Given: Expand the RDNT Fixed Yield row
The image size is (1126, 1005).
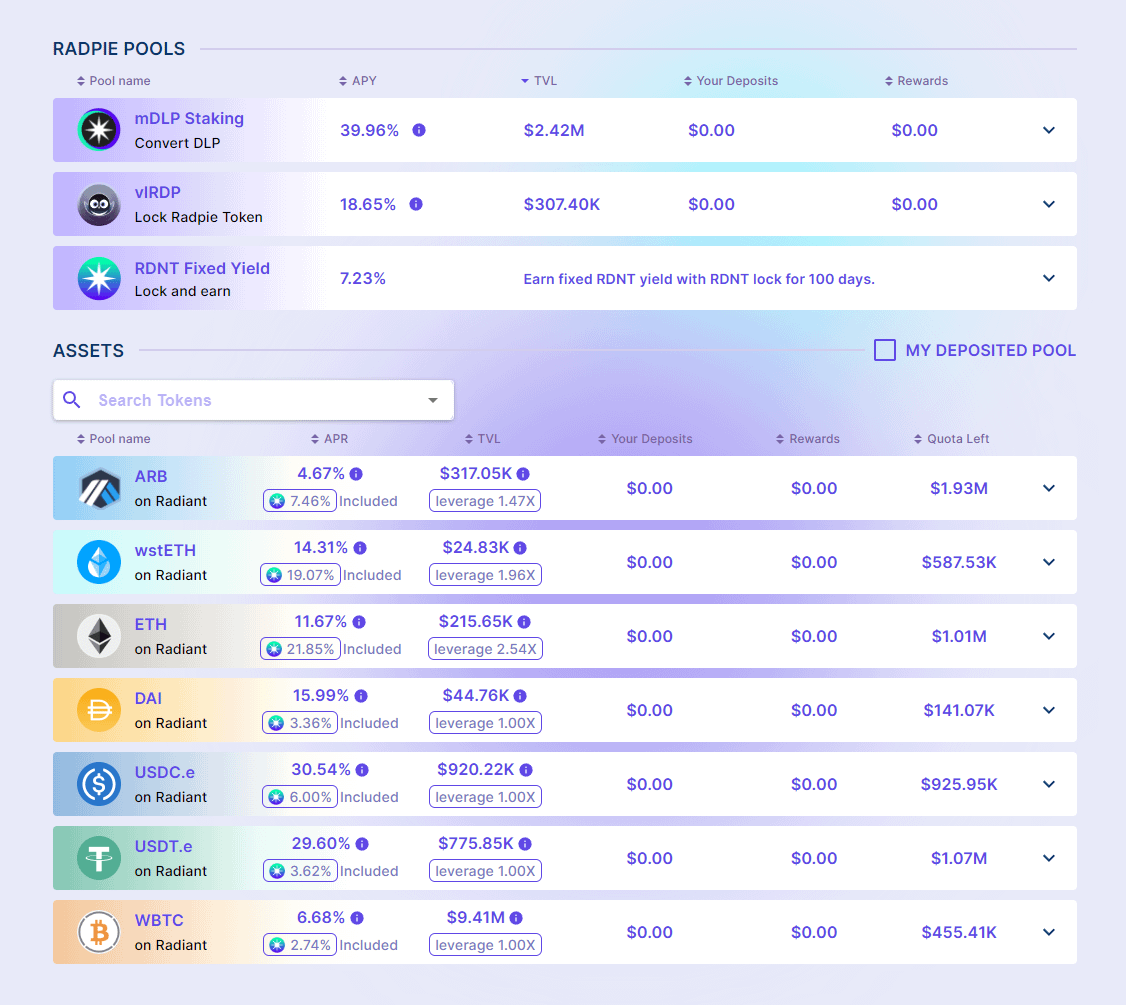Looking at the screenshot, I should [1049, 278].
